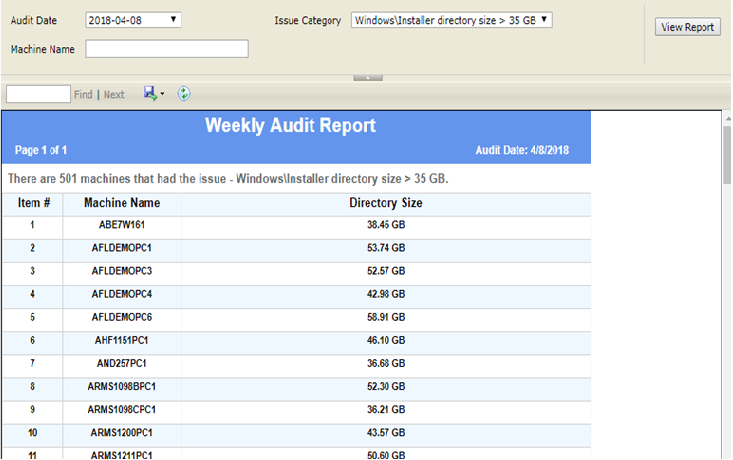Select machine name AFLDEMOPC1
The height and width of the screenshot is (460, 733).
point(122,248)
